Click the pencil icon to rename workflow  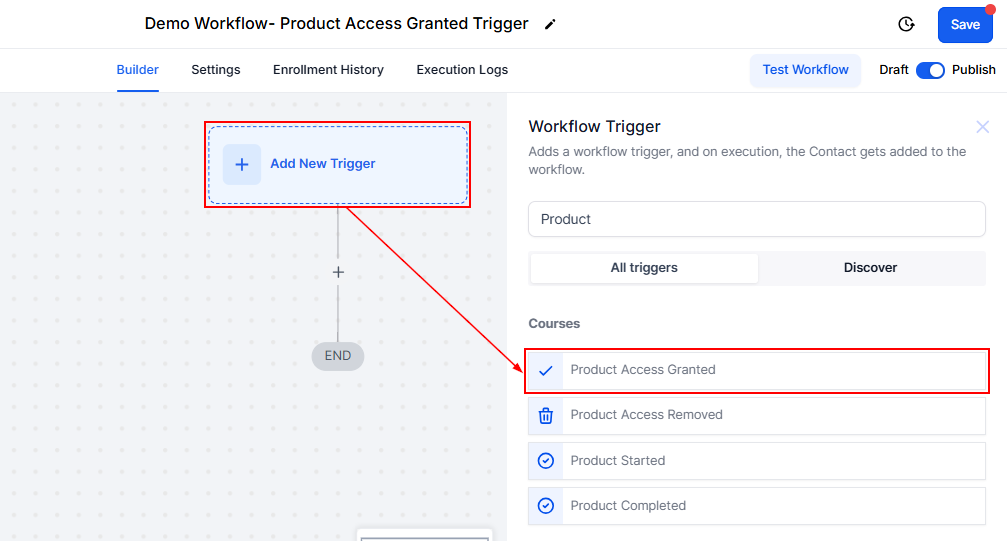(x=550, y=24)
